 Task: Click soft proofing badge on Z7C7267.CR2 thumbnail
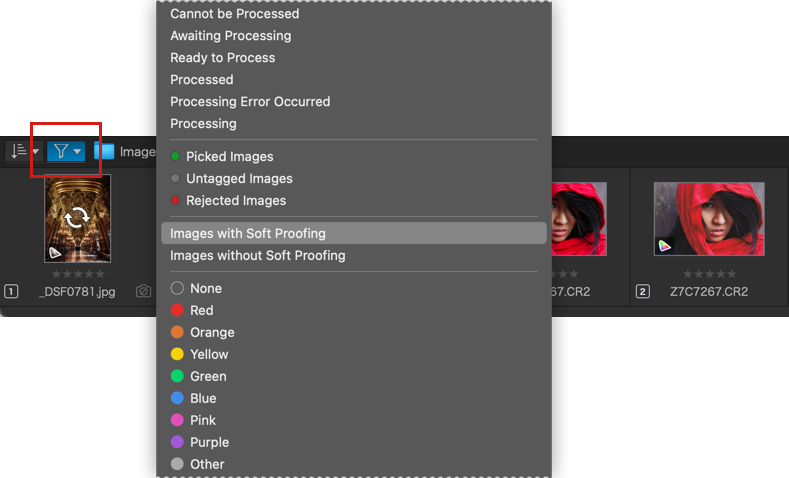(x=664, y=246)
